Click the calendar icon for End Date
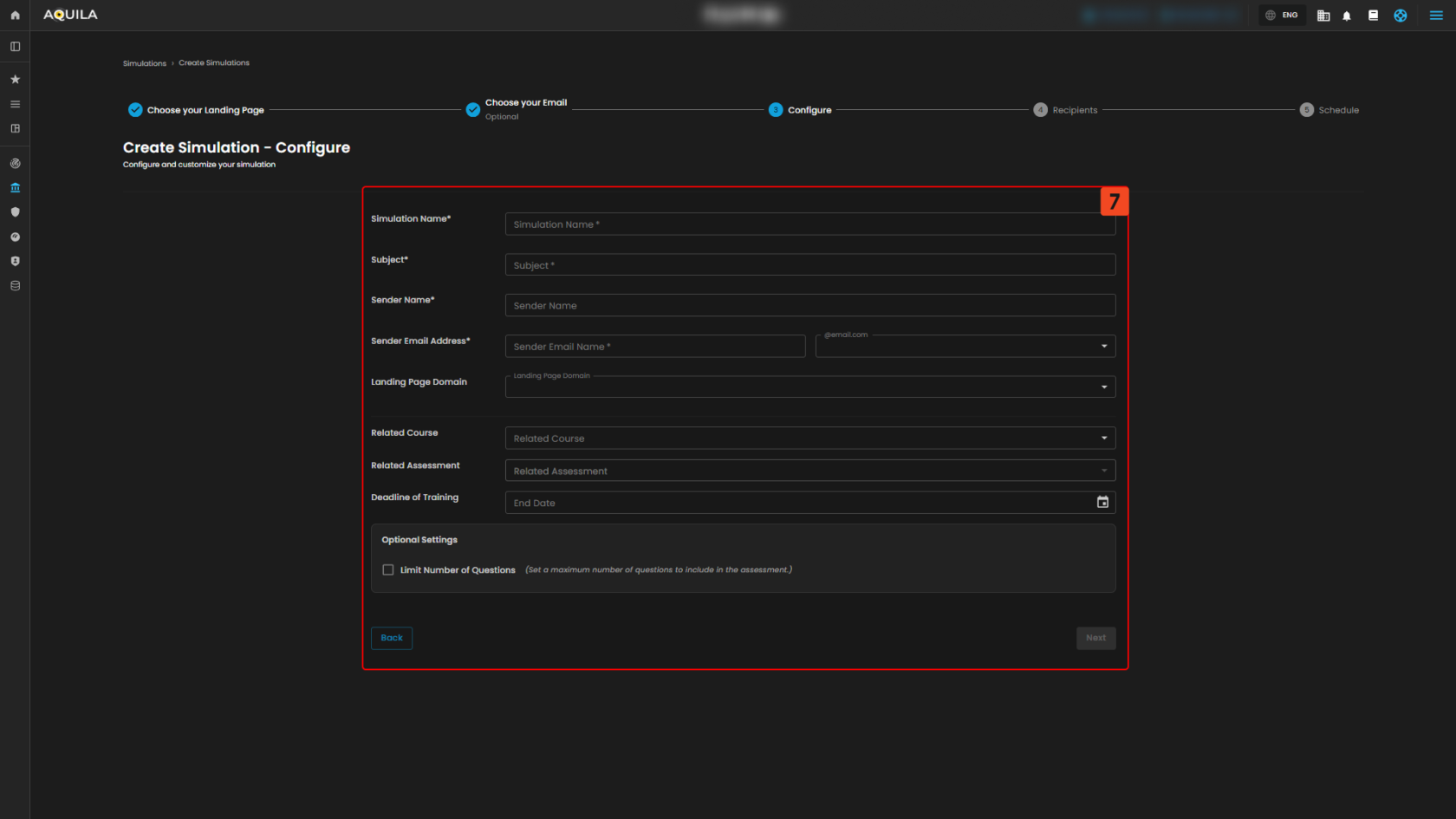This screenshot has height=819, width=1456. 1102,503
